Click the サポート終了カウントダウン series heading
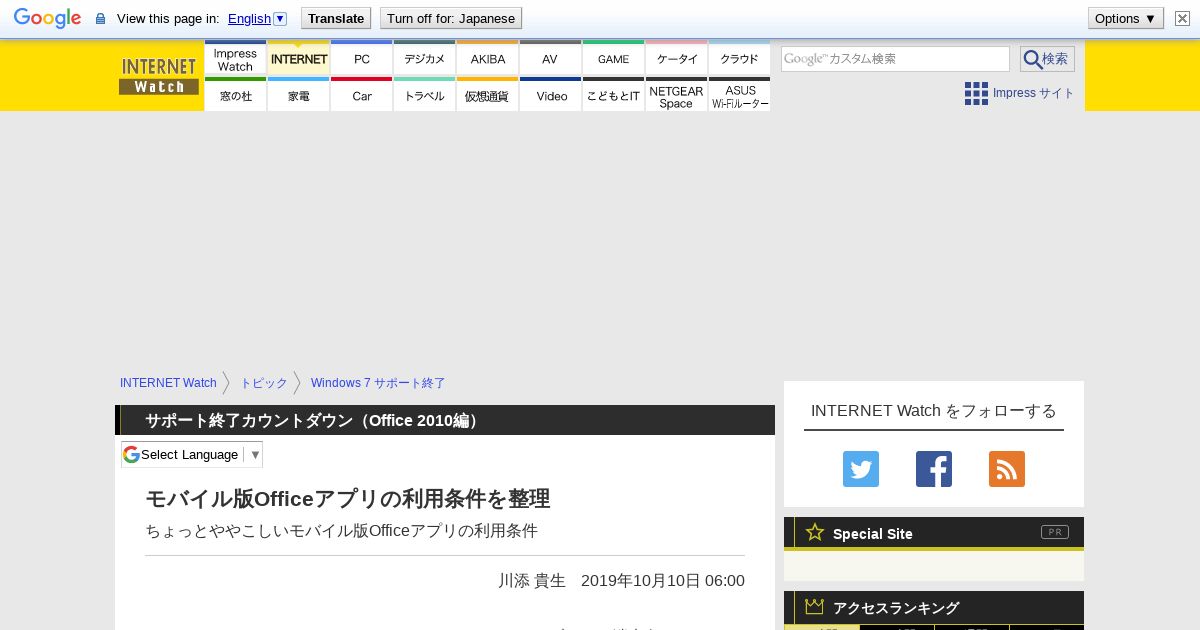Viewport: 1200px width, 630px height. [313, 420]
